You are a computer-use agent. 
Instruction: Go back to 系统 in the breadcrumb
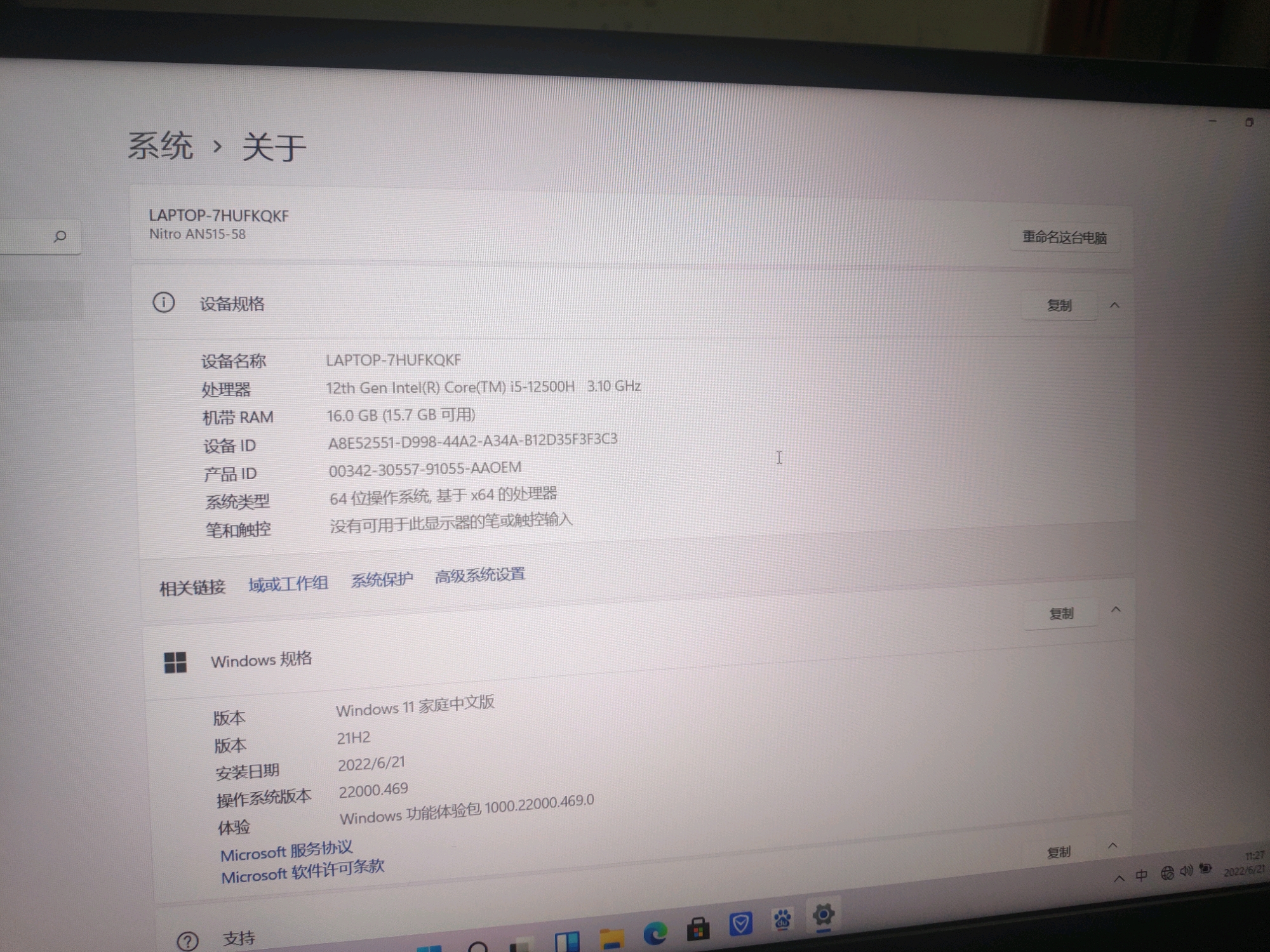160,145
